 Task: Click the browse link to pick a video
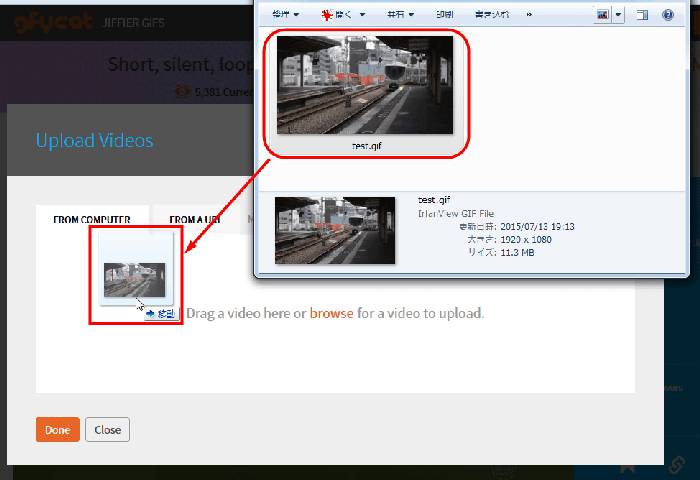331,313
